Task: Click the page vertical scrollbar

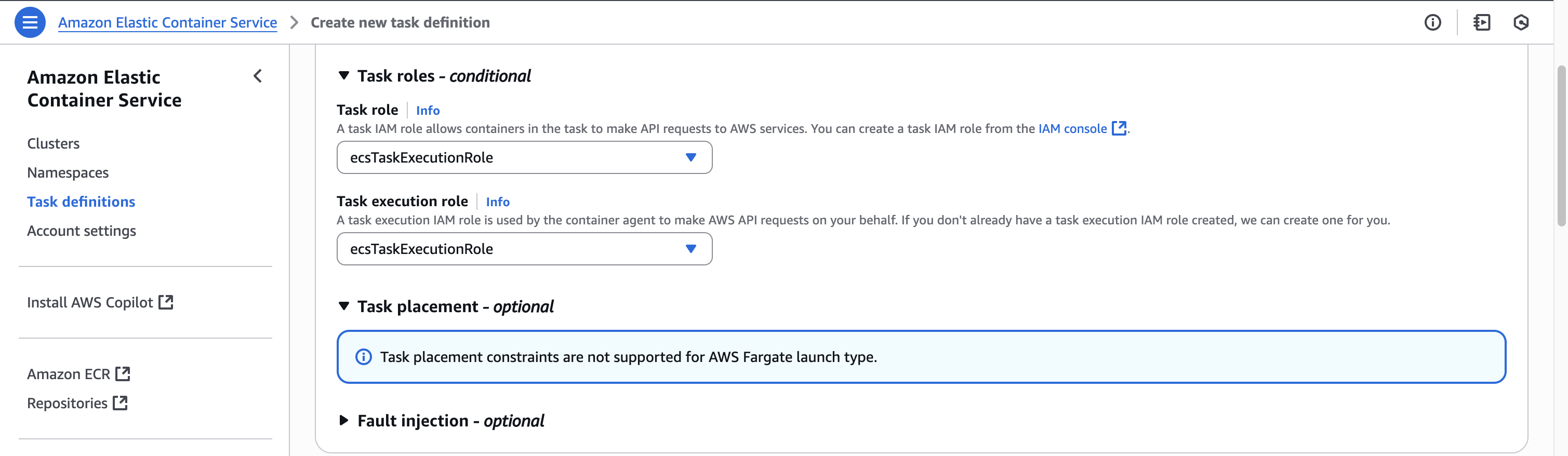Action: pyautogui.click(x=1561, y=146)
